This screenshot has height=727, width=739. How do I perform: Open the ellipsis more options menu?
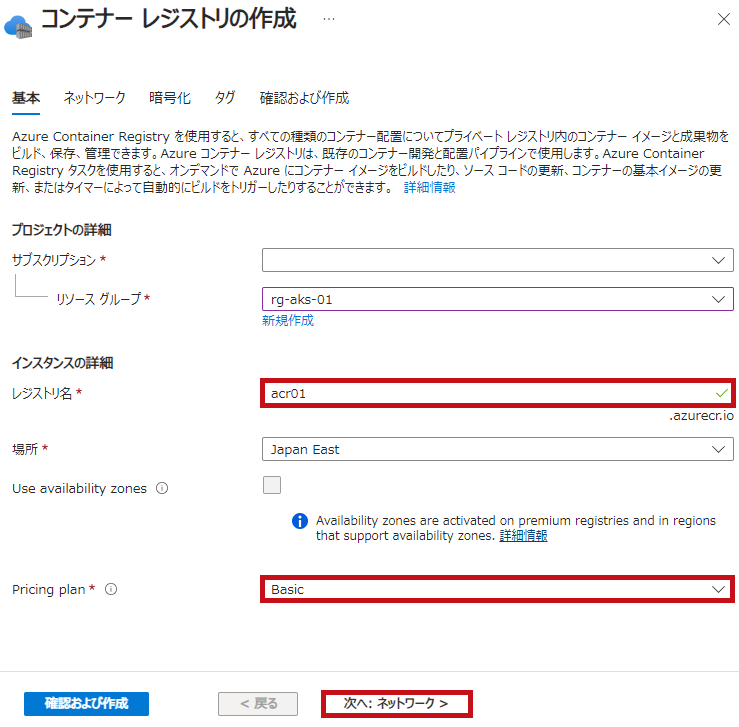tap(329, 19)
